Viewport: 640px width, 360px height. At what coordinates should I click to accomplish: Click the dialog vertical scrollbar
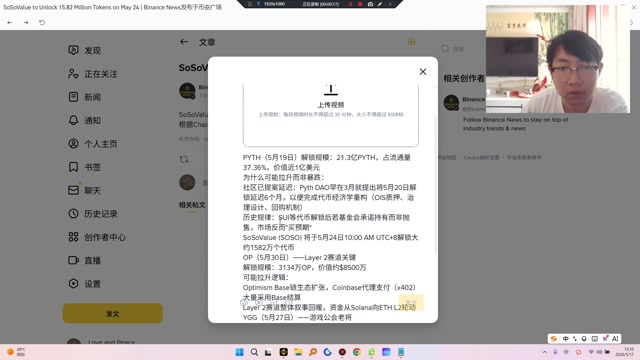click(436, 184)
